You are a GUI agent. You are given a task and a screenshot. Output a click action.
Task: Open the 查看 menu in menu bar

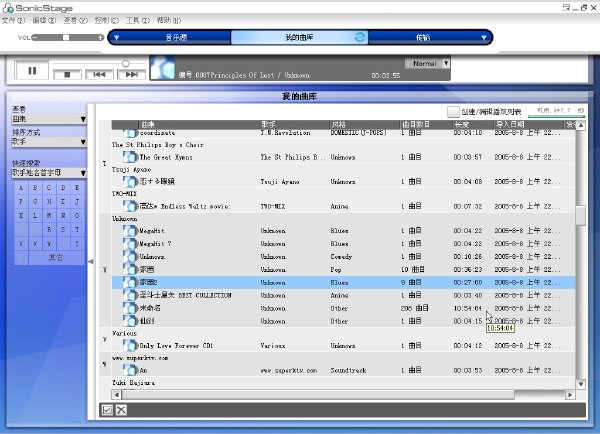[75, 20]
